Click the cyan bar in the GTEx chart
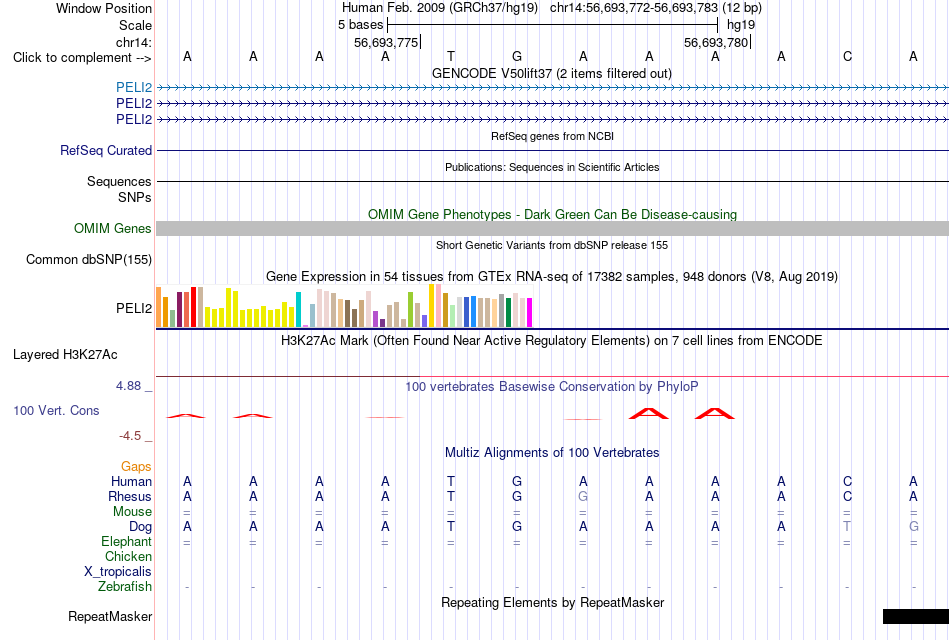Image resolution: width=950 pixels, height=640 pixels. click(x=298, y=310)
